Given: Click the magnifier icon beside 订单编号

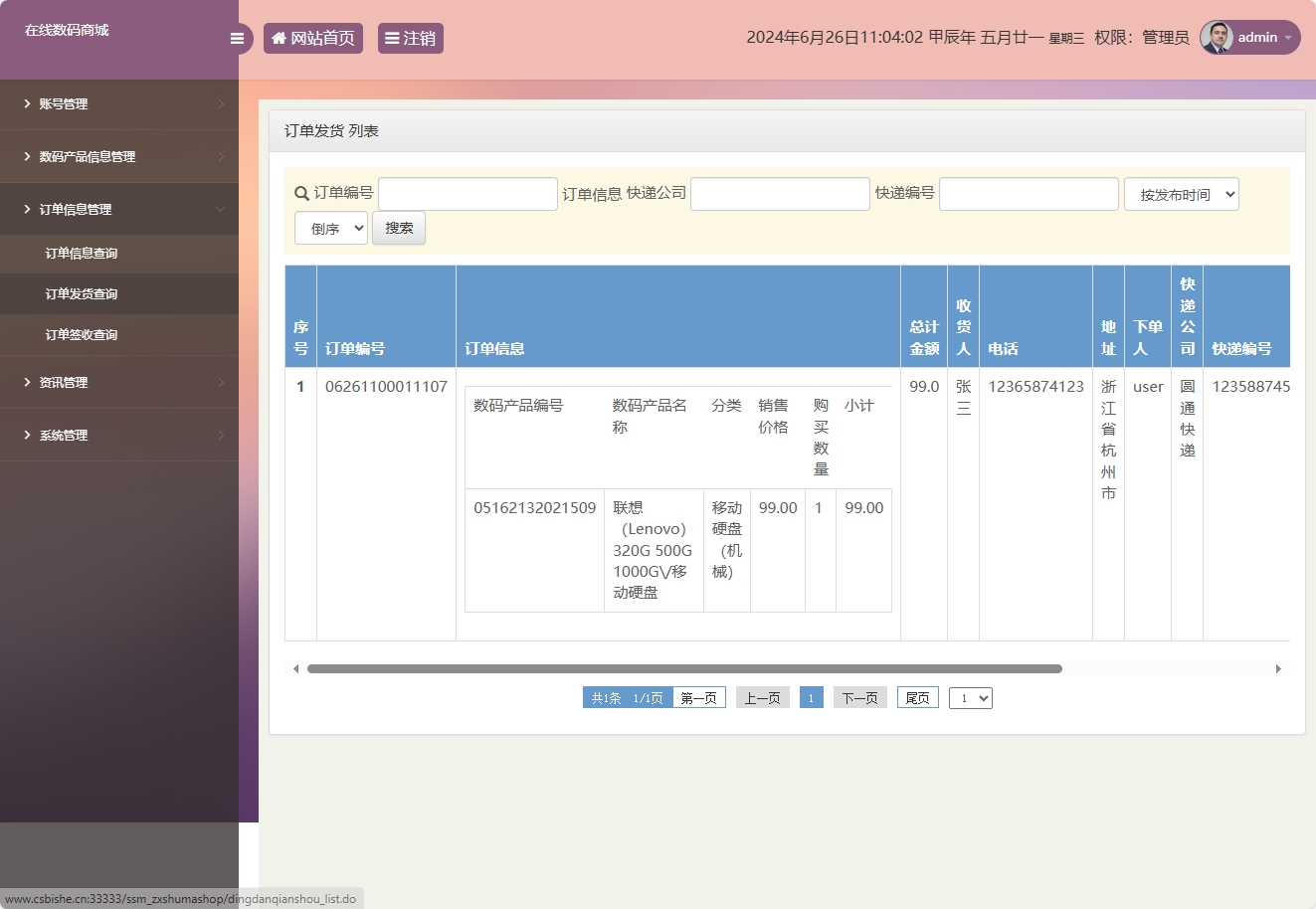Looking at the screenshot, I should click(299, 193).
